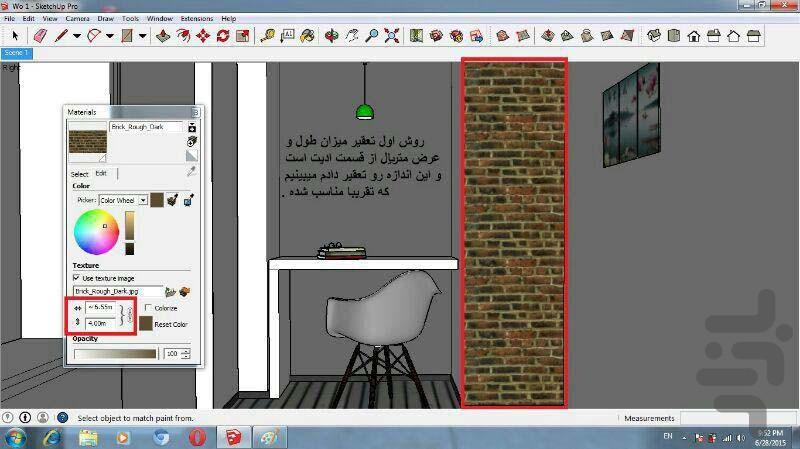Open the Edit menu
The height and width of the screenshot is (449, 800).
(29, 18)
